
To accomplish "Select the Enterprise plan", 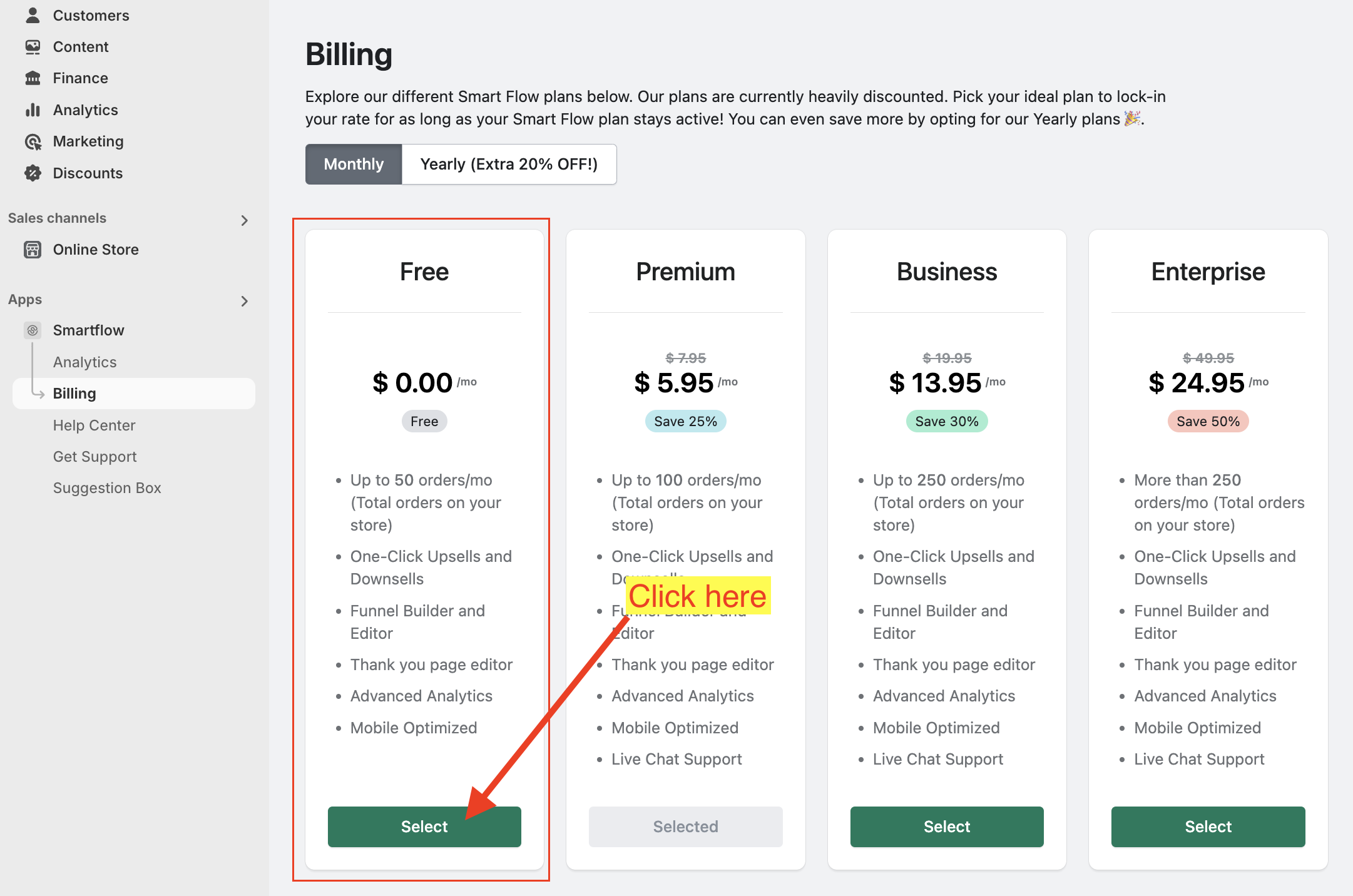I will point(1208,827).
